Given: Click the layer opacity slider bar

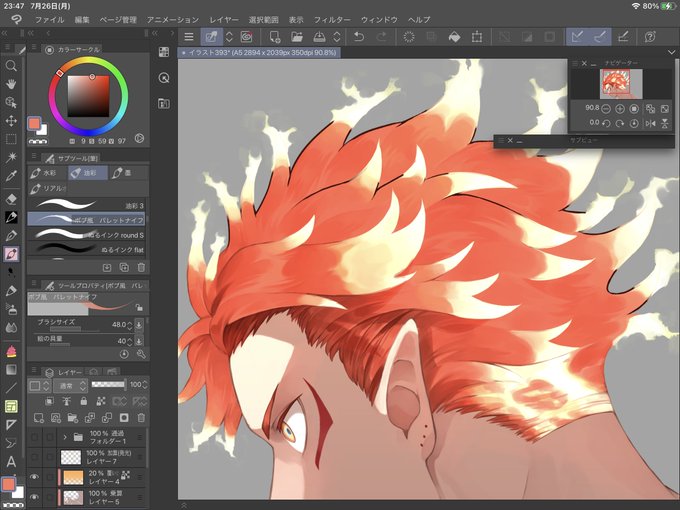Looking at the screenshot, I should pyautogui.click(x=108, y=385).
